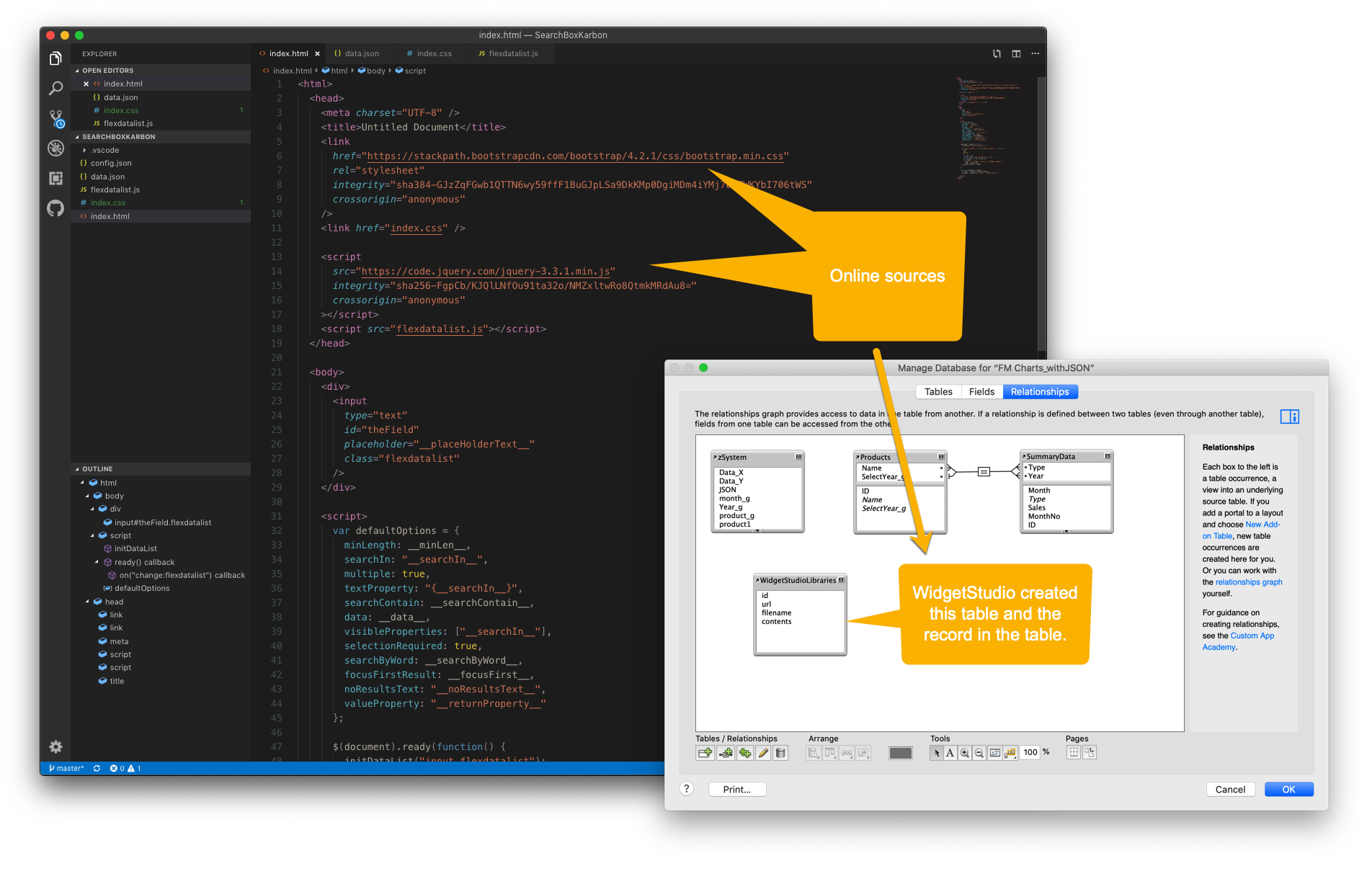Select the Zoom In magnifier tool
The height and width of the screenshot is (874, 1372).
click(964, 753)
